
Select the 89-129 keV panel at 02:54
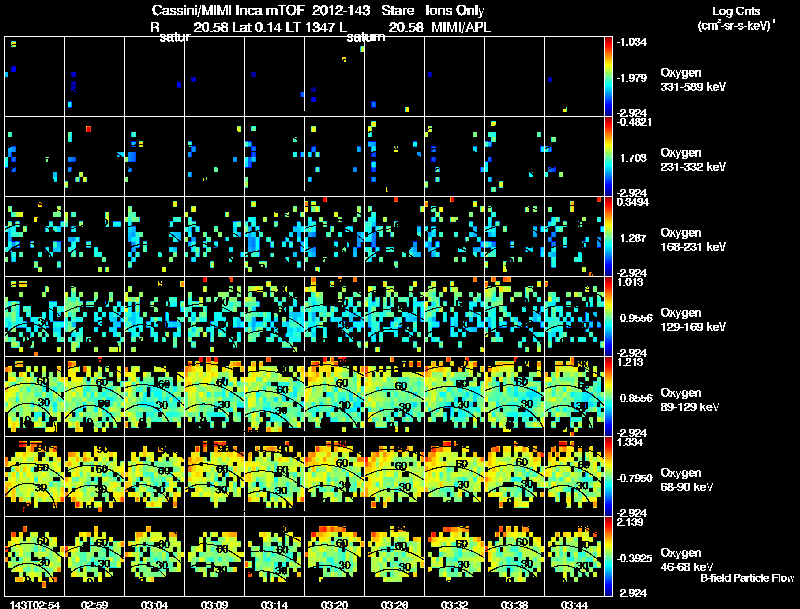coord(35,396)
